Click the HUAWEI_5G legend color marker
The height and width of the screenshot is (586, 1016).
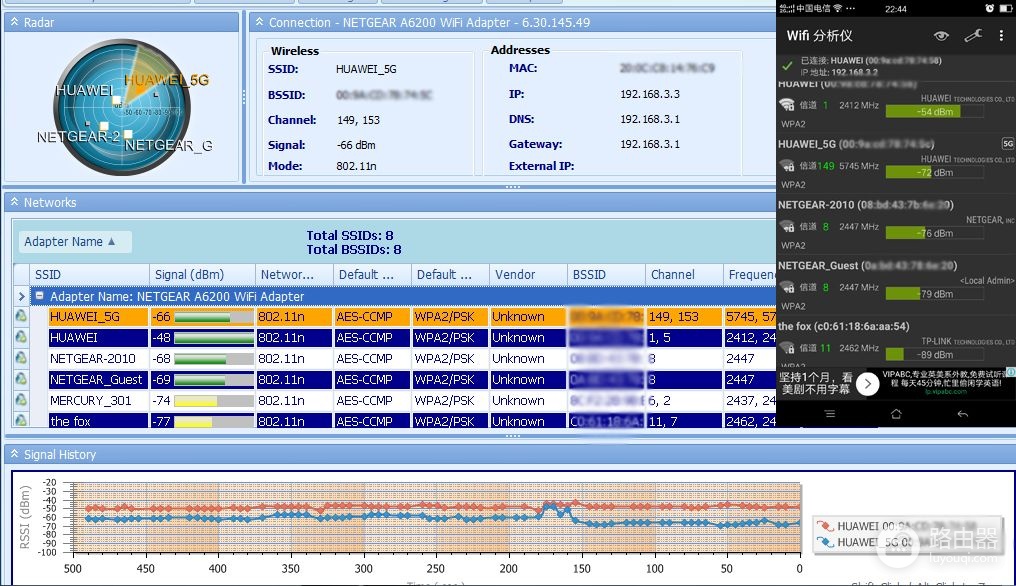pyautogui.click(x=825, y=542)
